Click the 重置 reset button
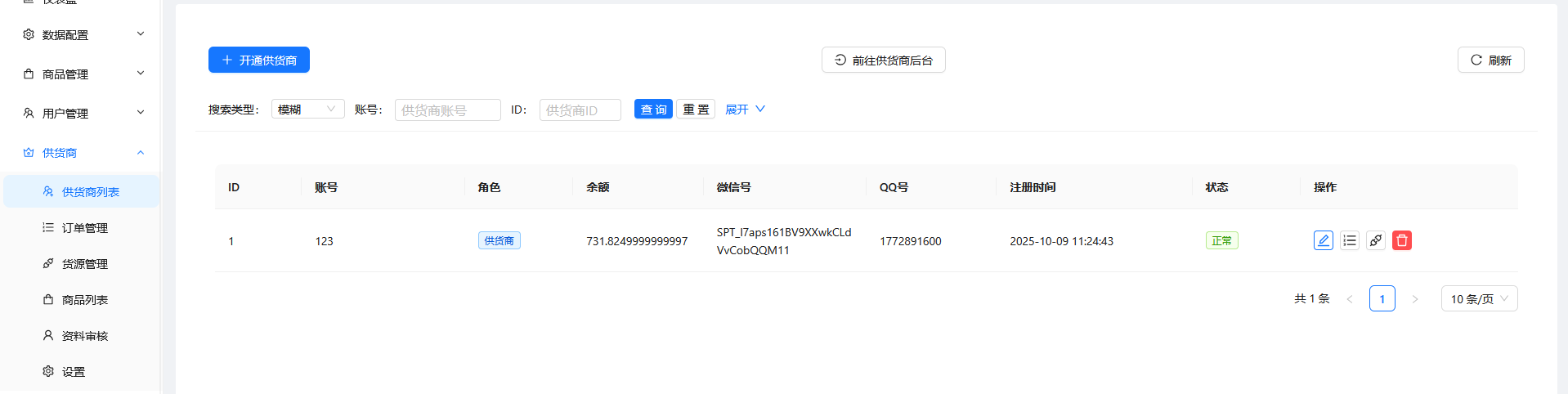 [x=695, y=110]
